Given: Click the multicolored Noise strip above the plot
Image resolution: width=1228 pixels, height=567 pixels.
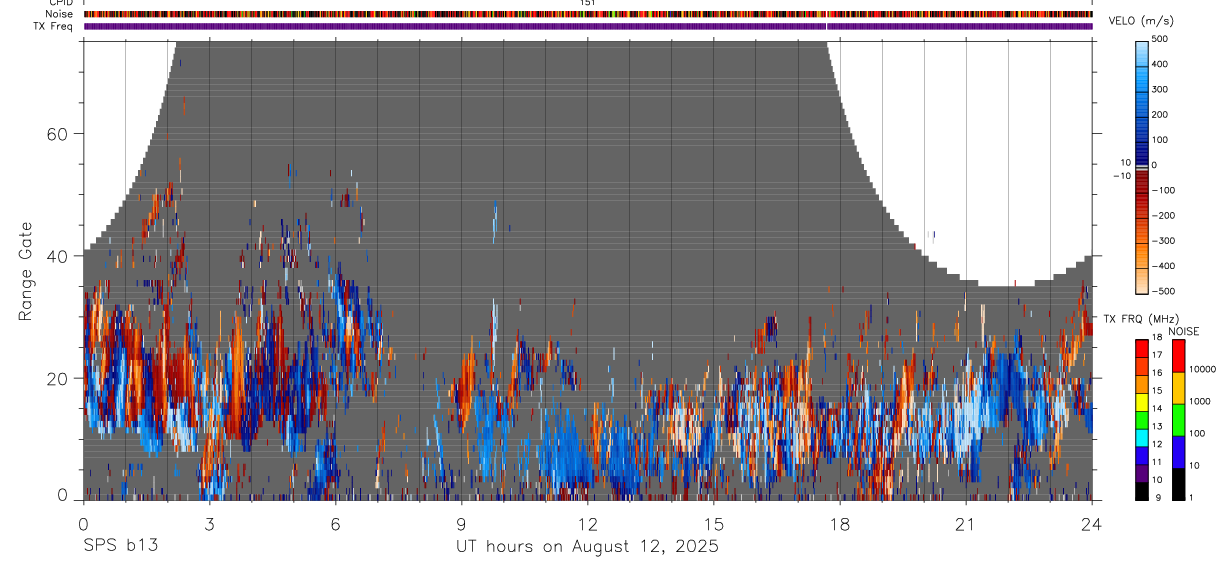Looking at the screenshot, I should coord(588,14).
